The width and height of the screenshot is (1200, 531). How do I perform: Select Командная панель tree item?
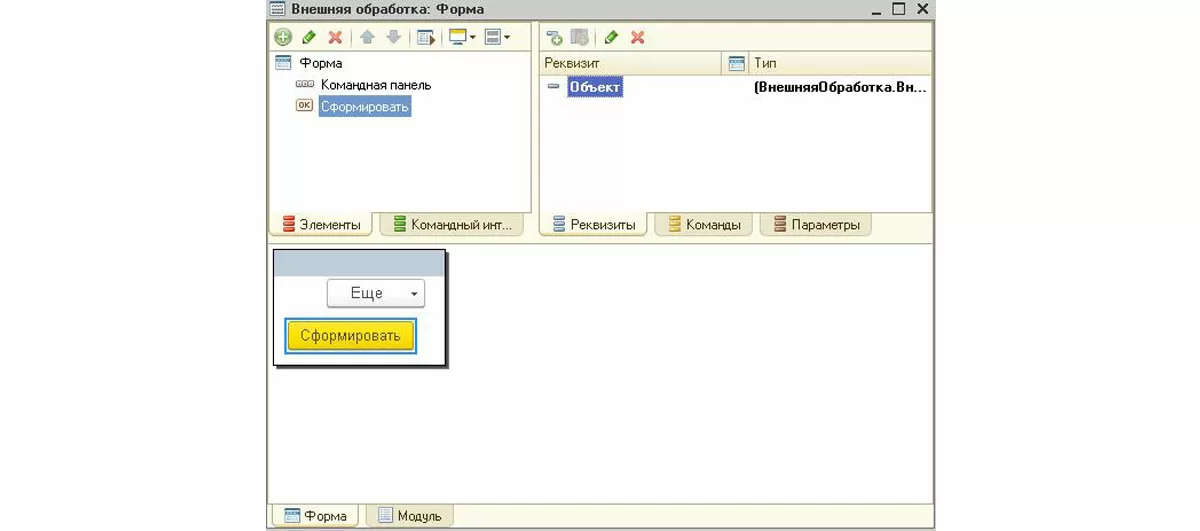pos(376,85)
